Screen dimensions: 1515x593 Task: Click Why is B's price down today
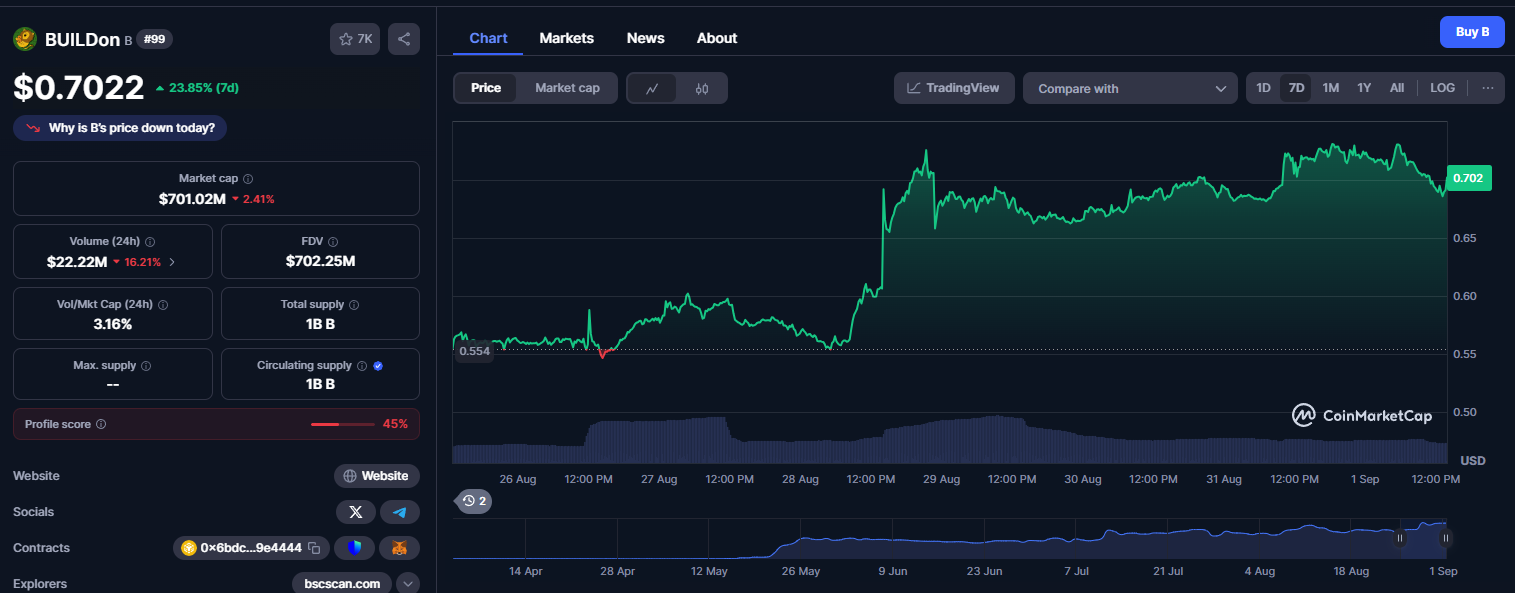point(120,128)
